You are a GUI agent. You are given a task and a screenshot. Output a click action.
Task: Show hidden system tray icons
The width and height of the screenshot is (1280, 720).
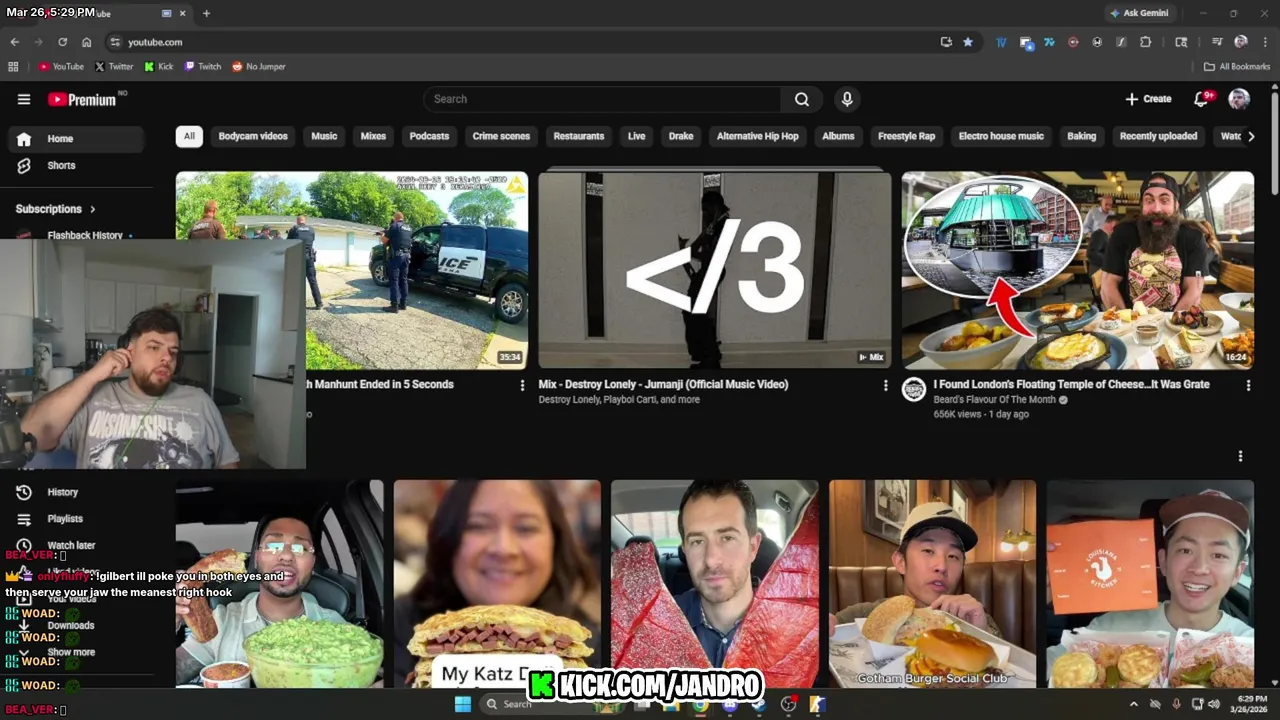tap(1133, 704)
